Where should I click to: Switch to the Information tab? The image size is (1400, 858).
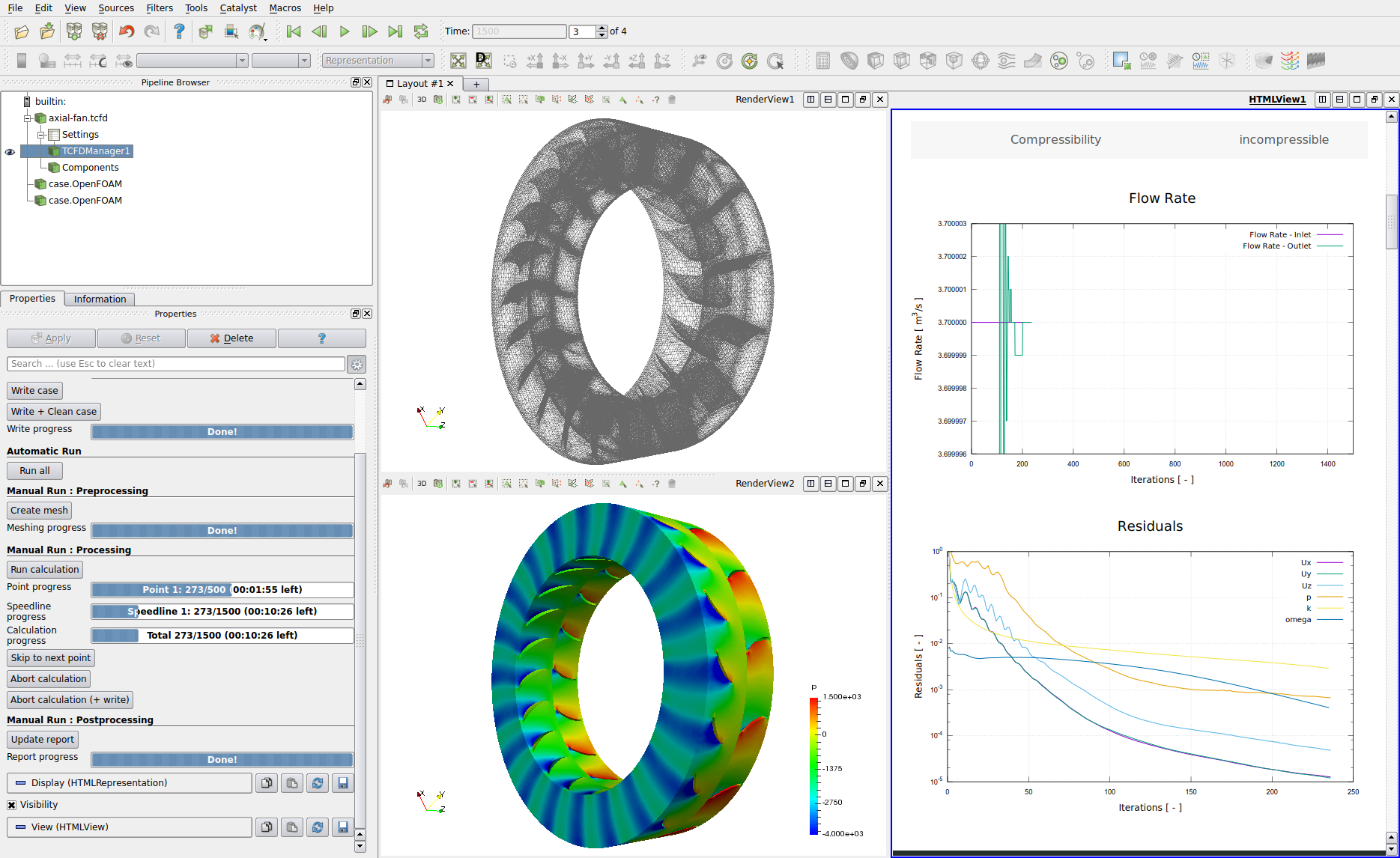pos(100,299)
